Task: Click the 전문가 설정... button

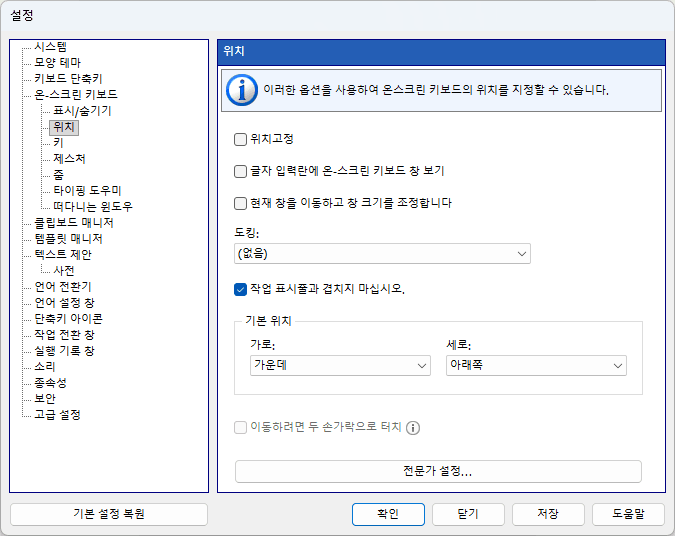Action: pos(438,471)
